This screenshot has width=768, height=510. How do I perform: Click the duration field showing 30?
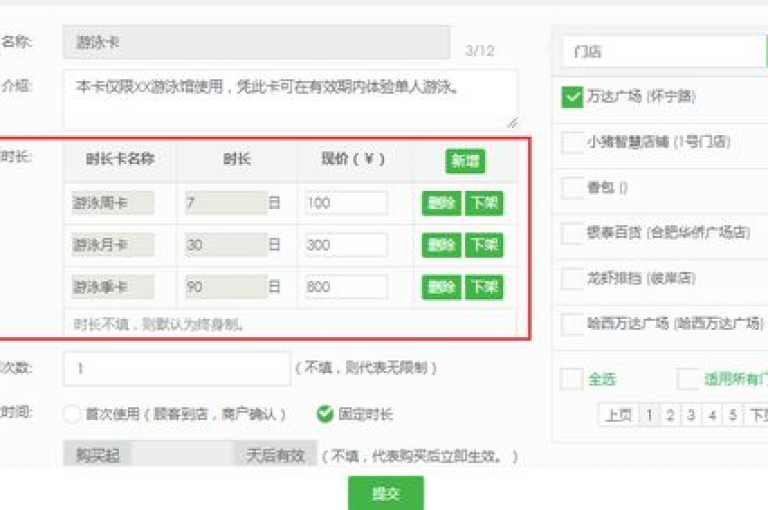tap(226, 245)
